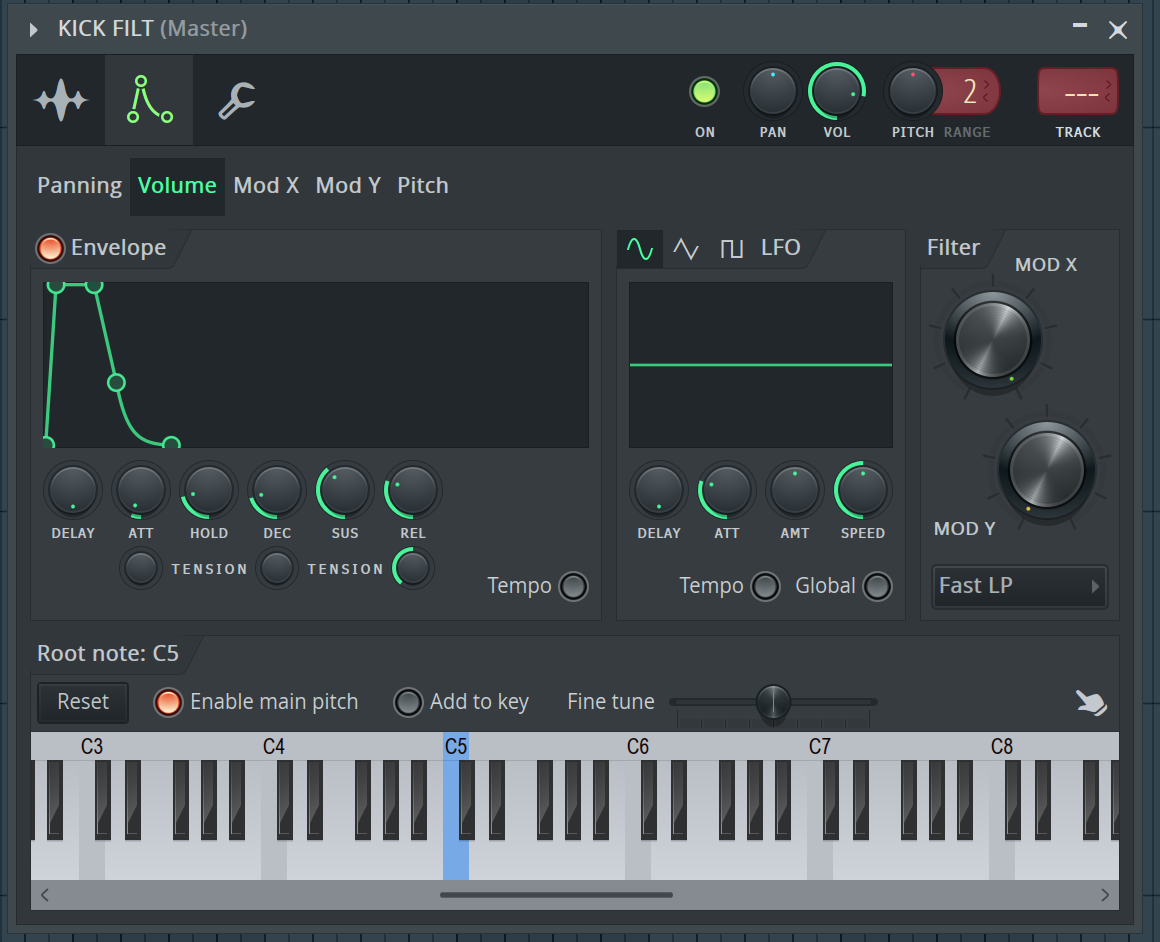Click the C7 key on the keyboard
The image size is (1160, 942).
[820, 858]
